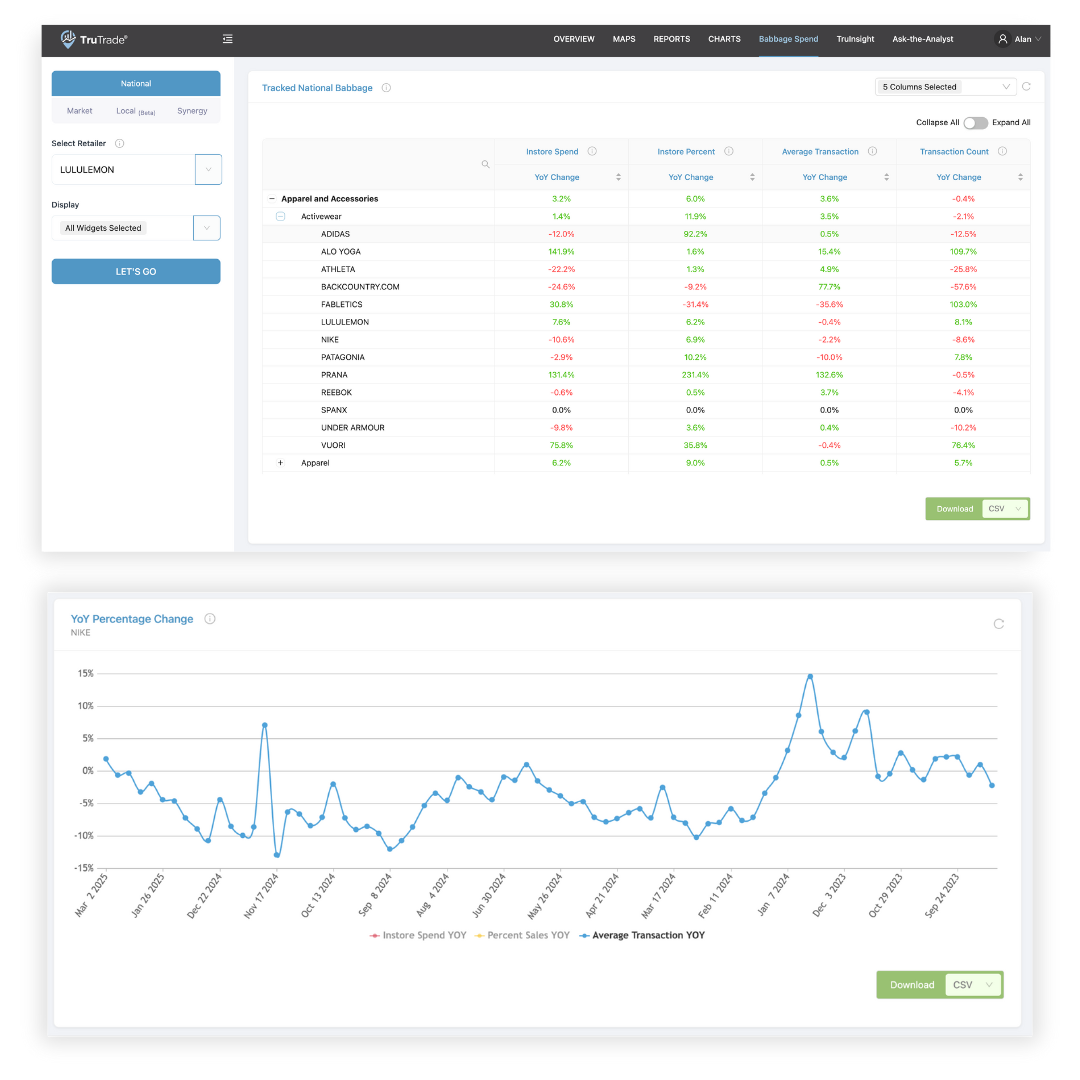
Task: Open the REPORTS menu
Action: tap(672, 39)
